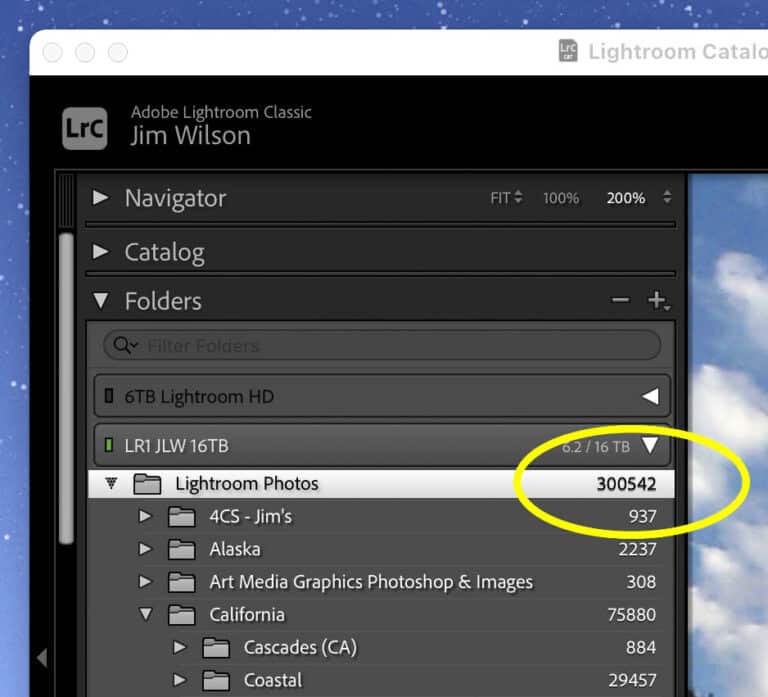Select the California folder
This screenshot has height=697, width=768.
(x=381, y=615)
